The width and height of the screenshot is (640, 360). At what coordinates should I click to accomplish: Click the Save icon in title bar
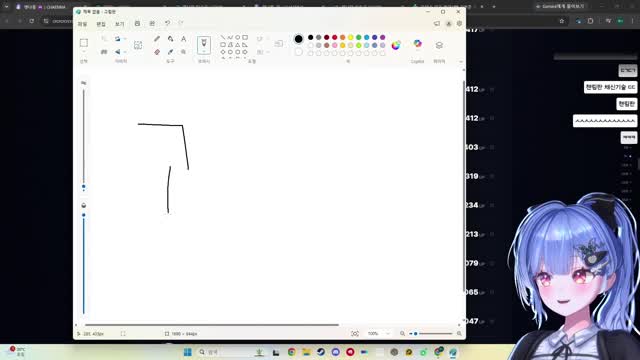(137, 24)
